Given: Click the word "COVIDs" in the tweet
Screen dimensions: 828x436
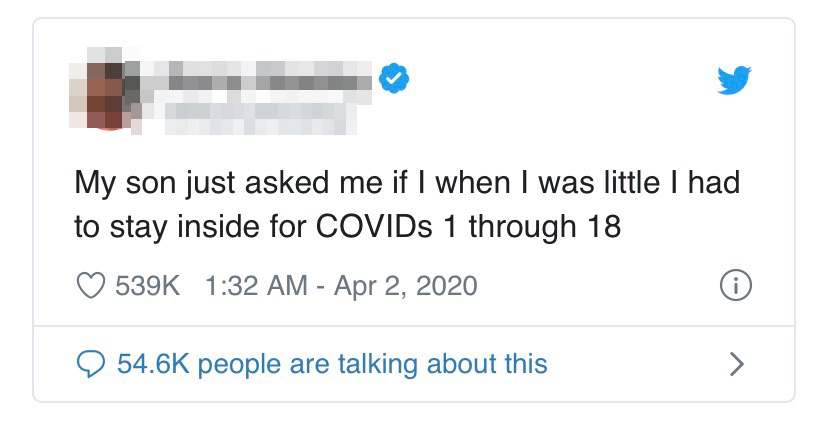Looking at the screenshot, I should pos(375,227).
